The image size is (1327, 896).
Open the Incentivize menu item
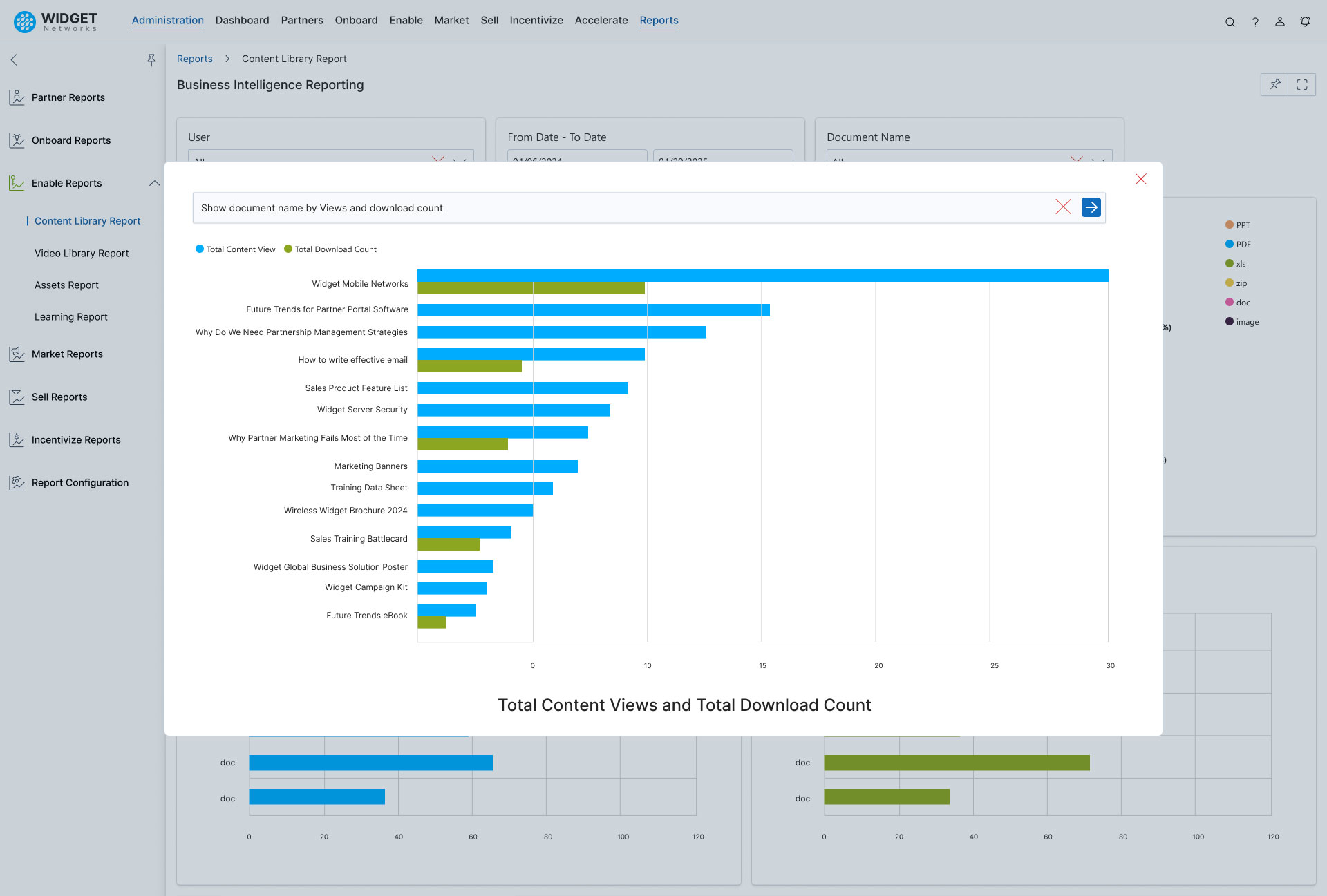pos(536,21)
